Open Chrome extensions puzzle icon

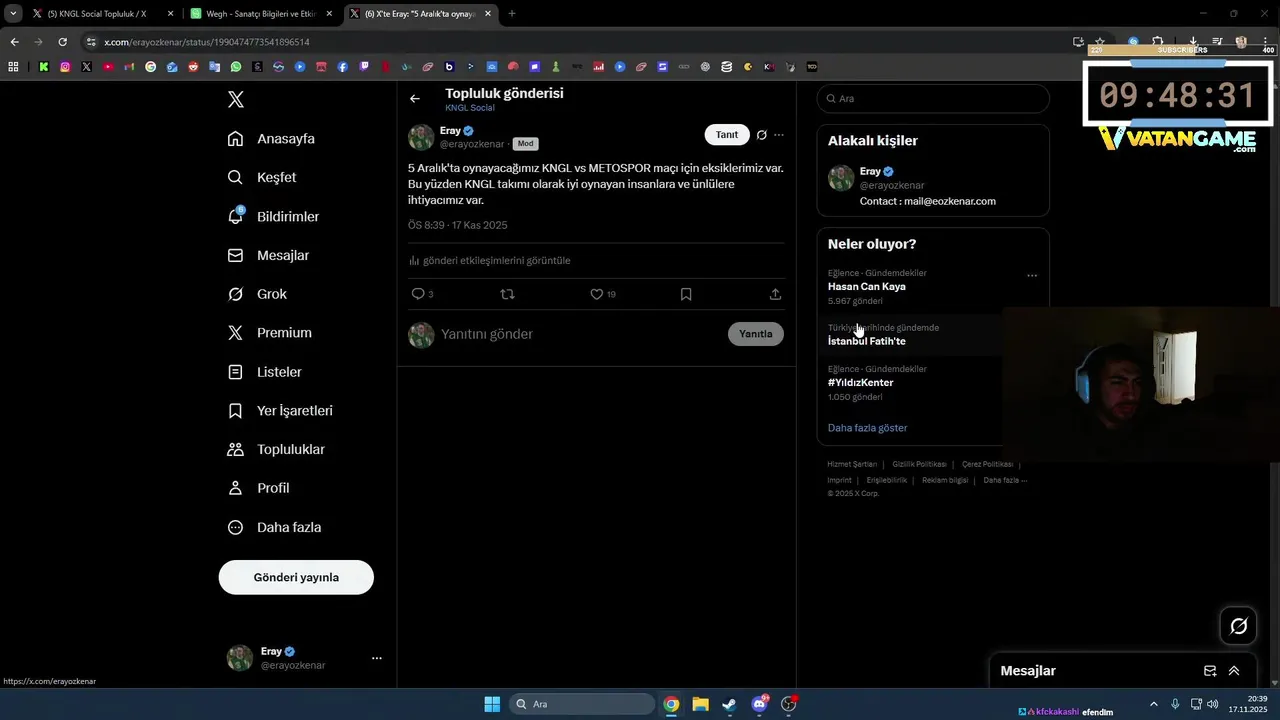coord(1157,42)
